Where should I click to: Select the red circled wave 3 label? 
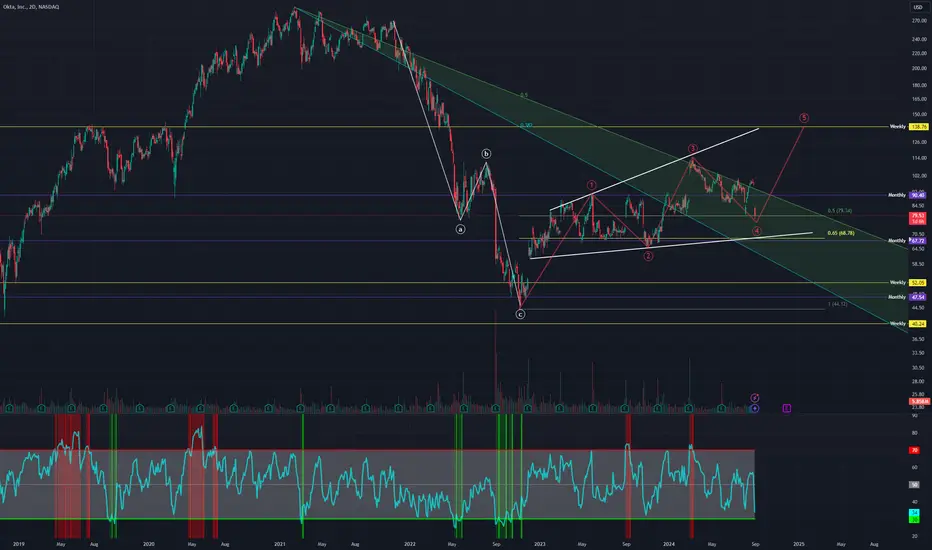tap(692, 149)
